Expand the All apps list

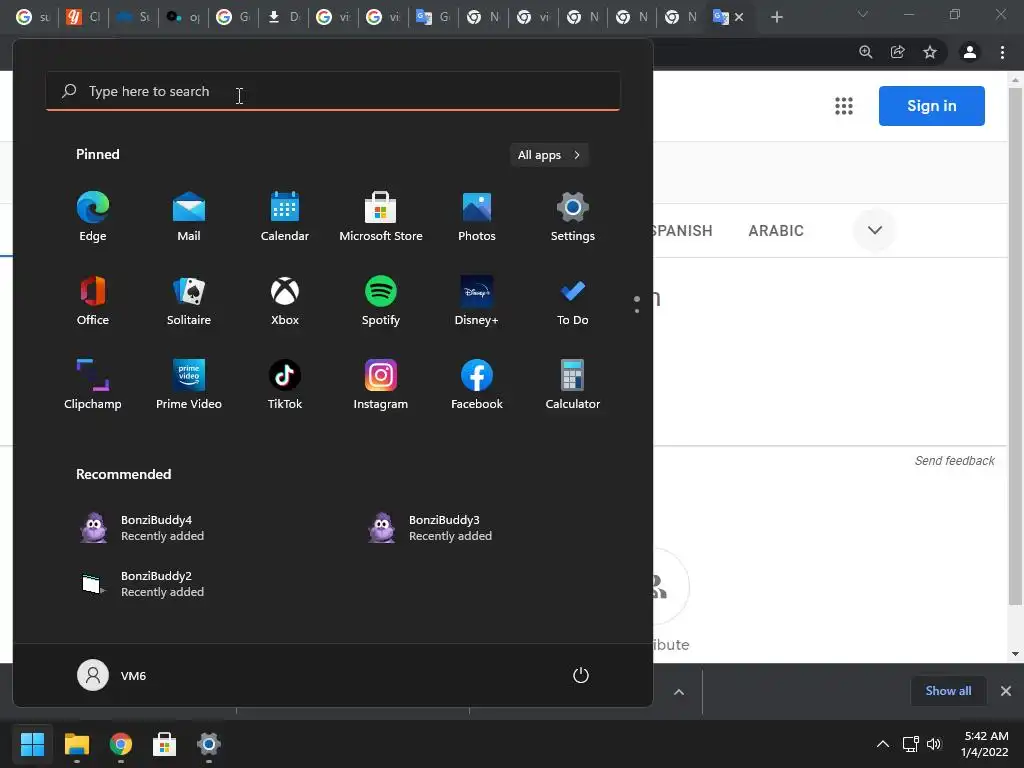click(549, 155)
